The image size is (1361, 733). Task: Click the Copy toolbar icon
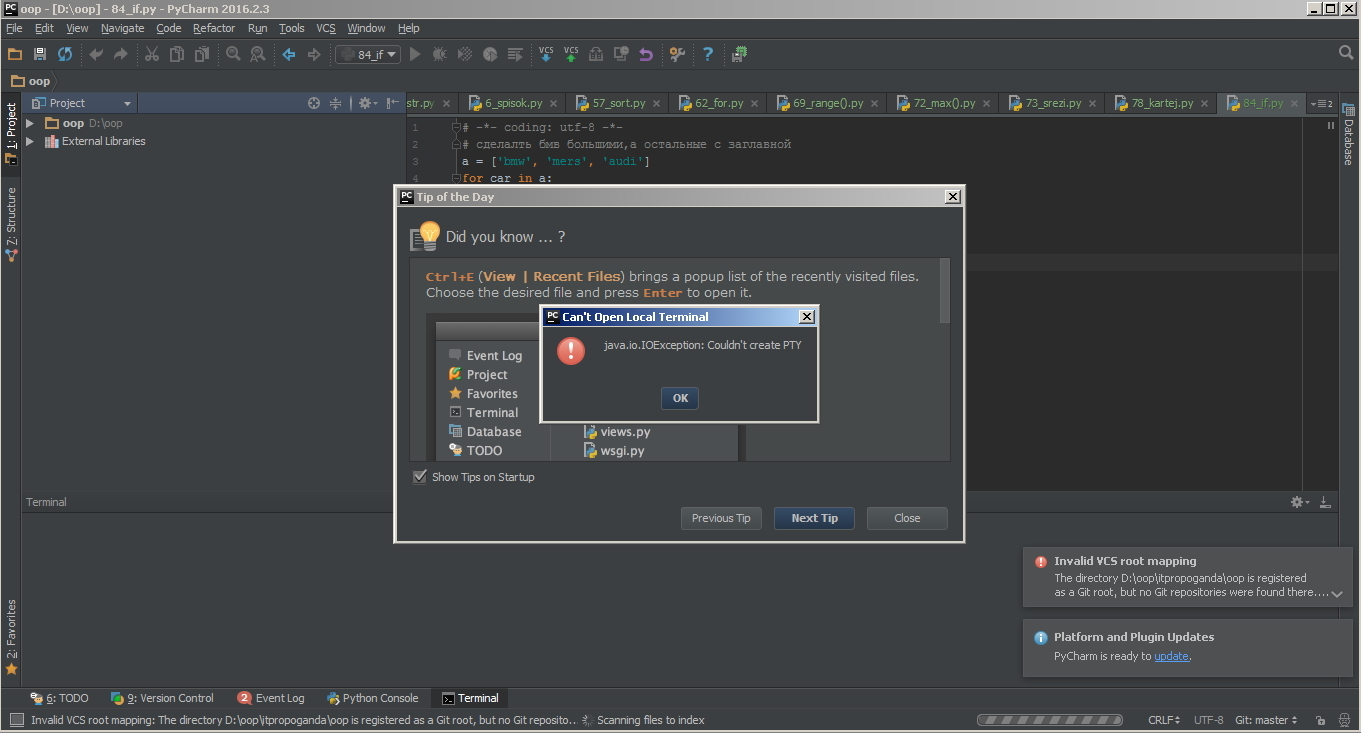coord(177,54)
